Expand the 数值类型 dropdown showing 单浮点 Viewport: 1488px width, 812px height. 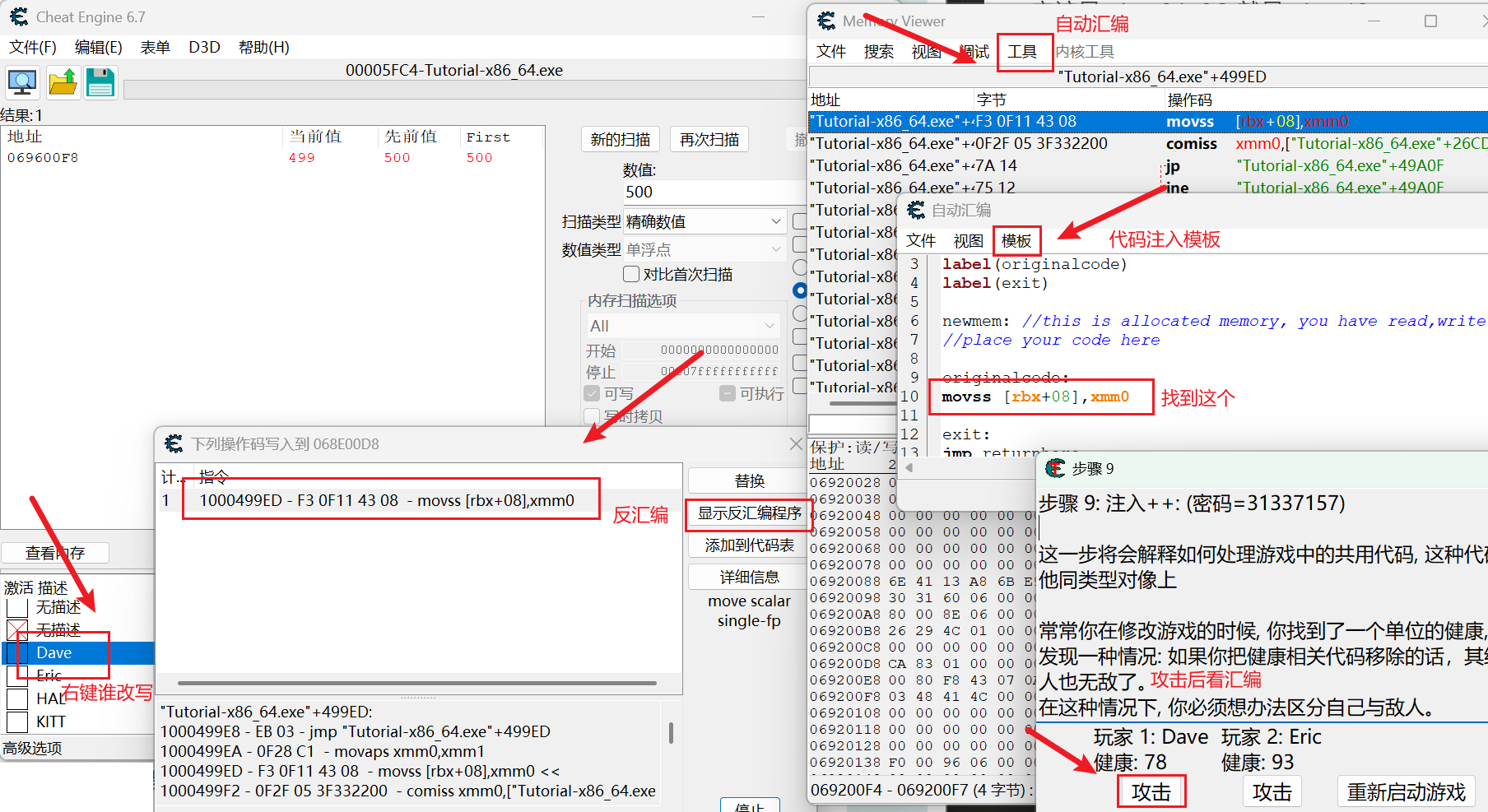pyautogui.click(x=704, y=249)
